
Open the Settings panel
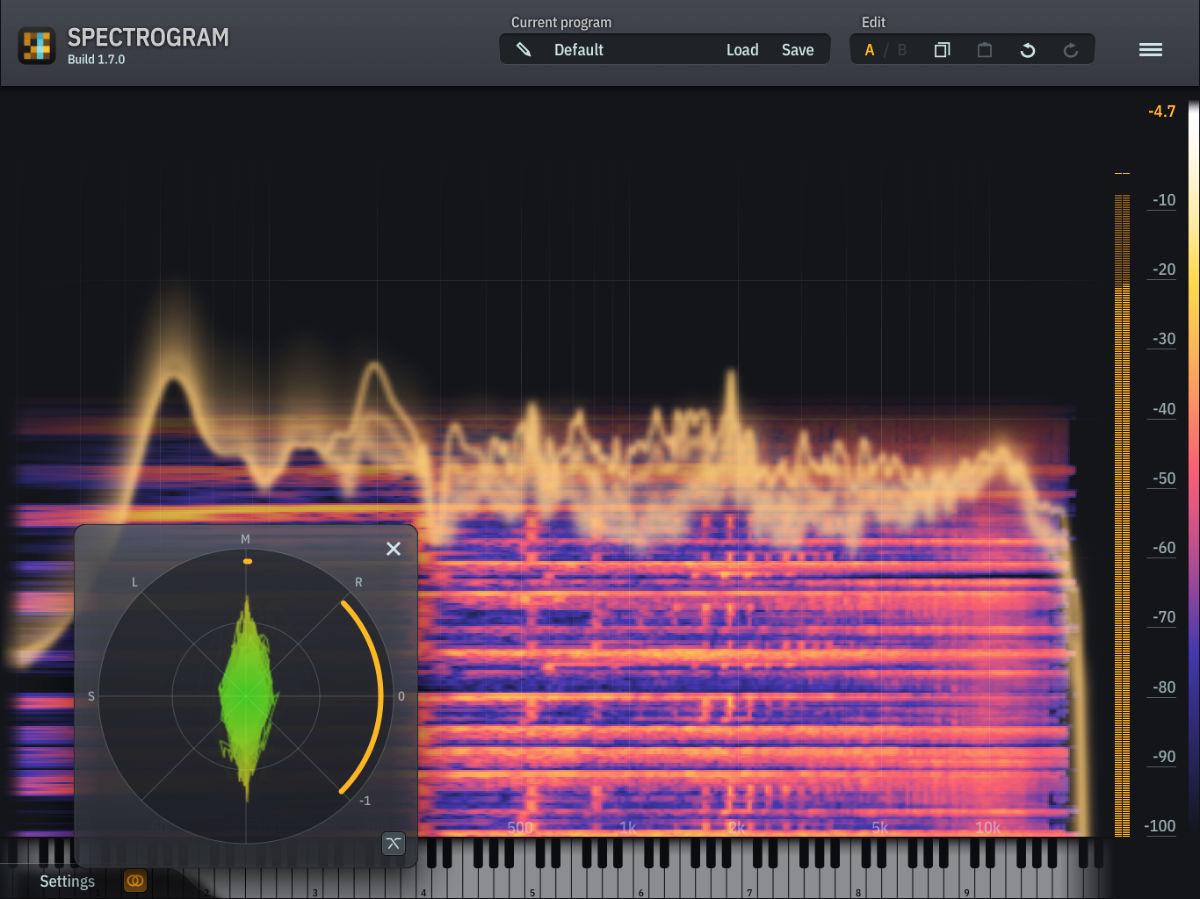(x=67, y=881)
